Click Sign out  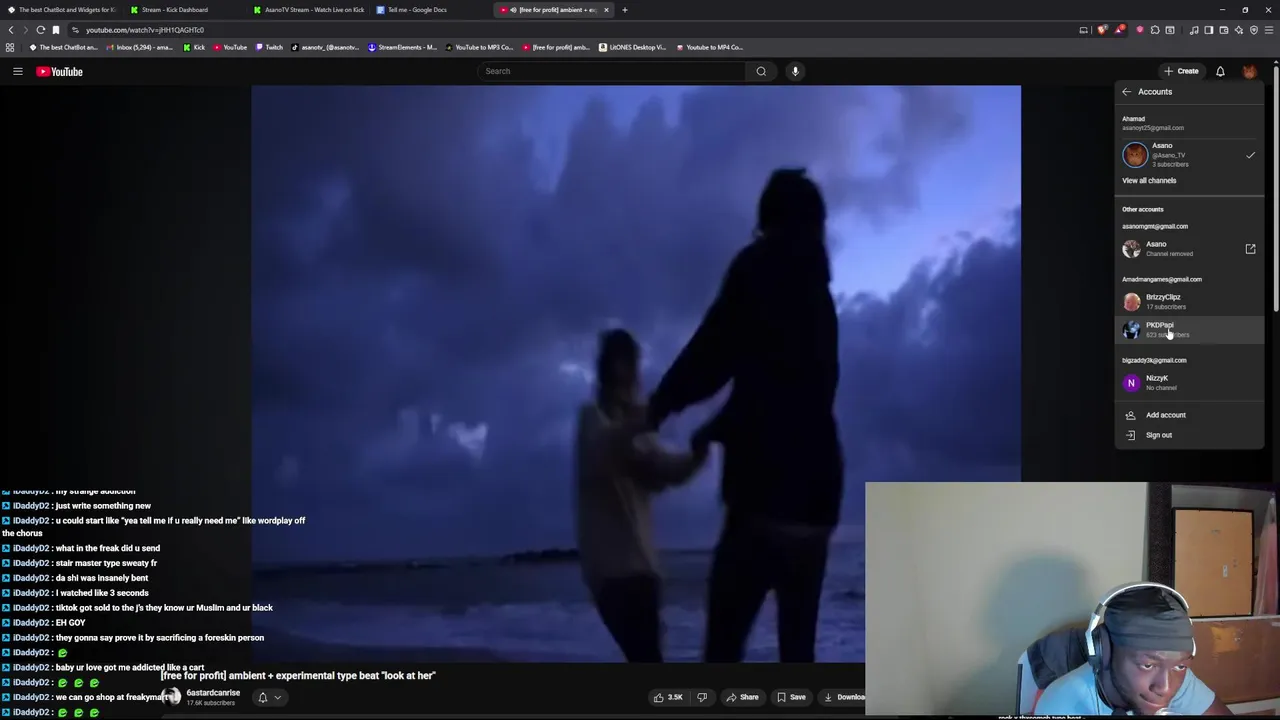1190,435
